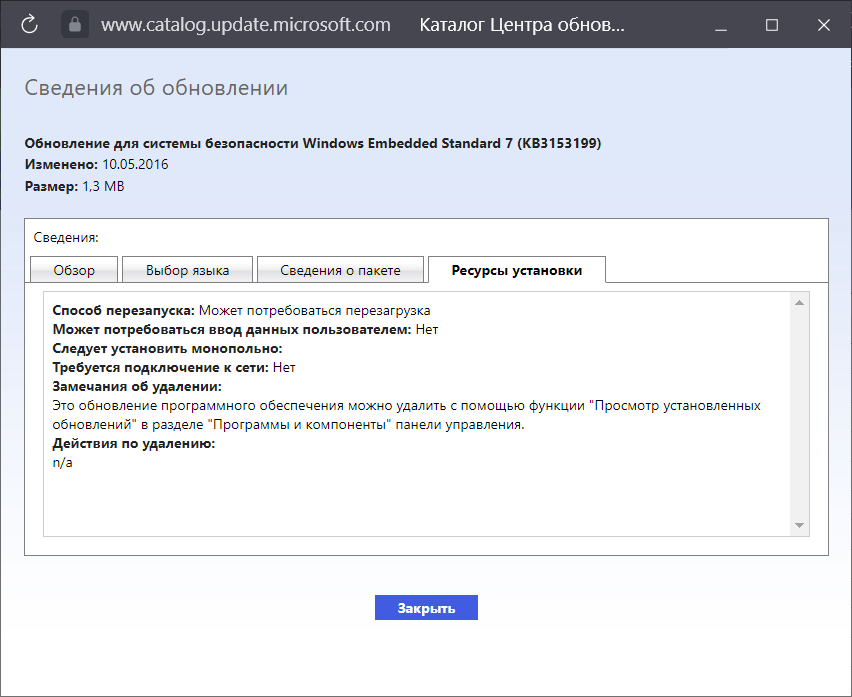Click the Требуется подключение к сети line

(x=174, y=368)
